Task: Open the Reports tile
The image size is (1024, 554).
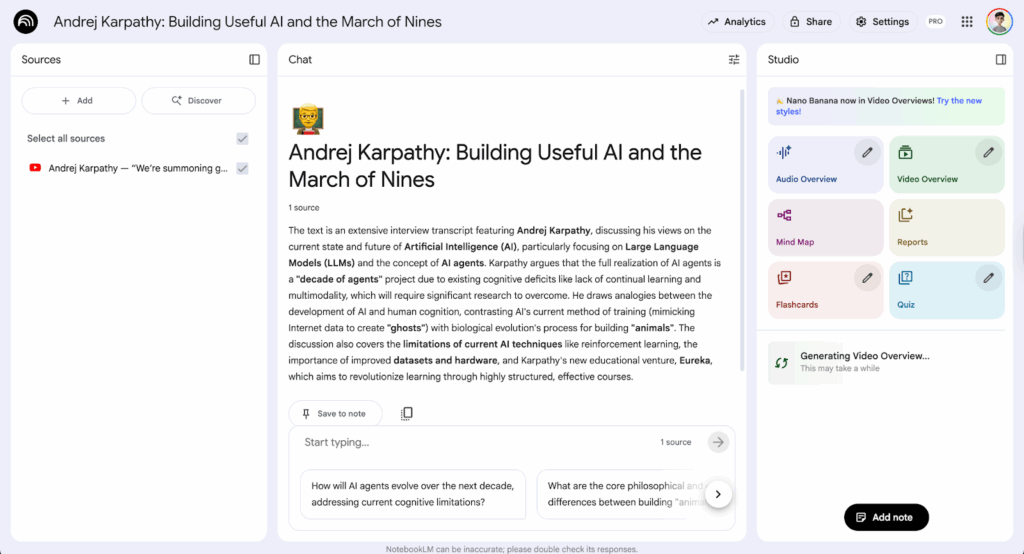Action: (x=946, y=228)
